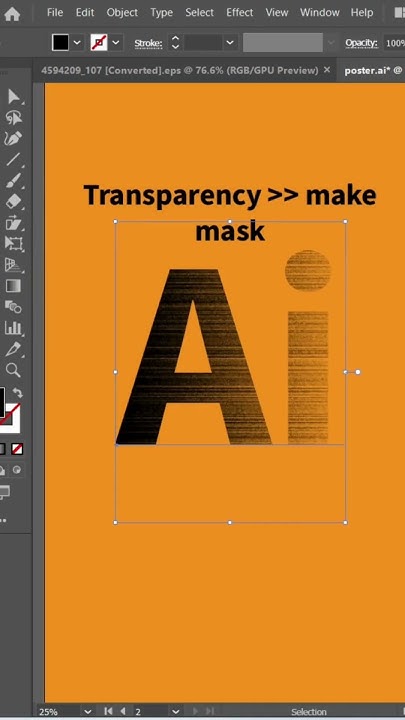Screen dimensions: 405x720
Task: Switch to 4594209_107 [Converted].eps tab
Action: tap(180, 70)
